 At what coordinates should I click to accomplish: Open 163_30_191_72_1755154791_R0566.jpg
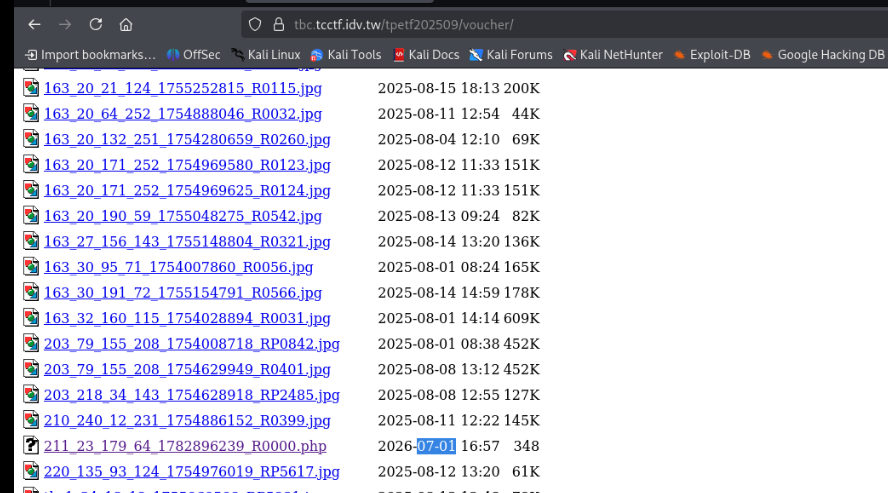[183, 293]
